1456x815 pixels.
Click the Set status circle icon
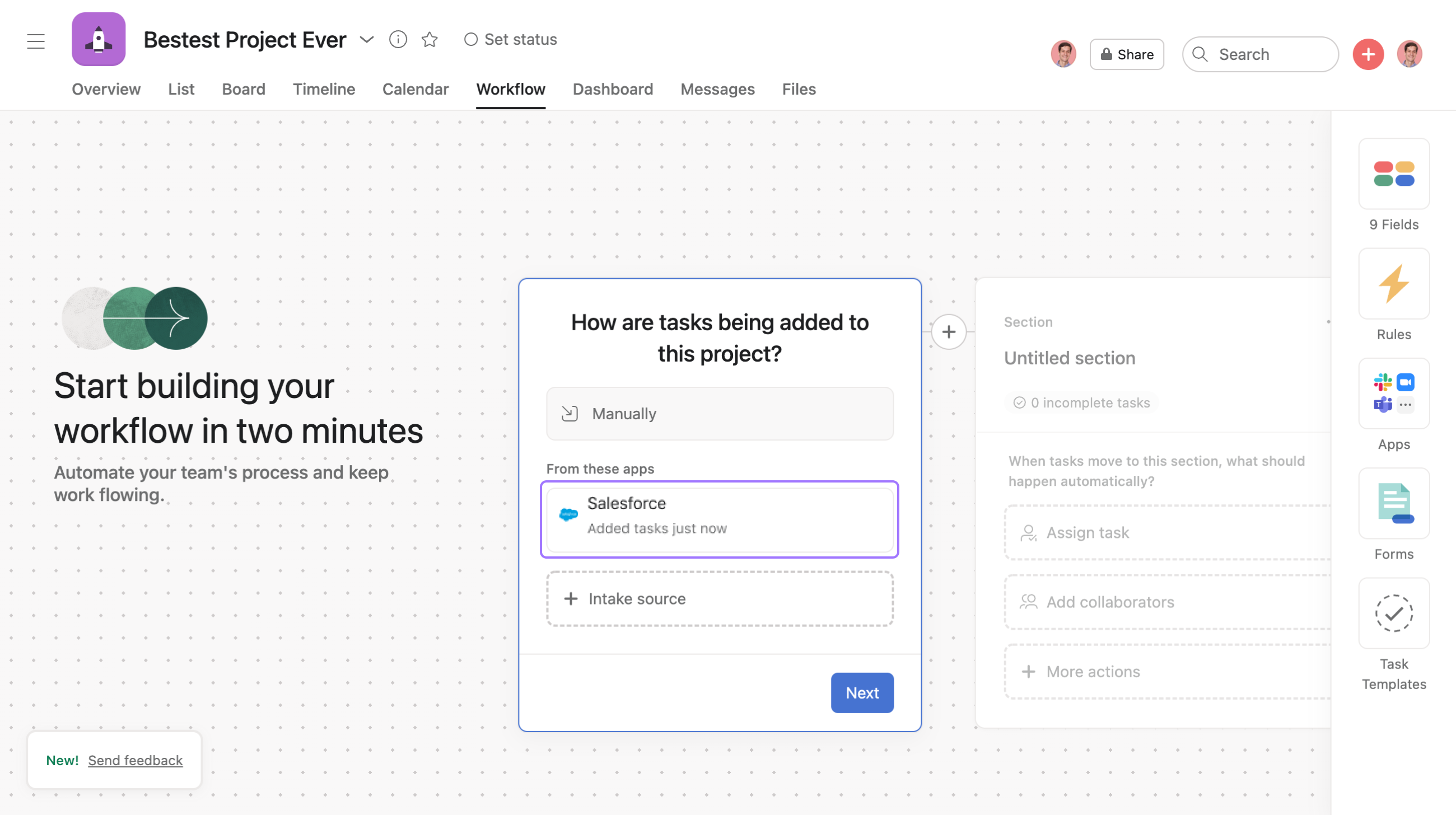click(470, 40)
